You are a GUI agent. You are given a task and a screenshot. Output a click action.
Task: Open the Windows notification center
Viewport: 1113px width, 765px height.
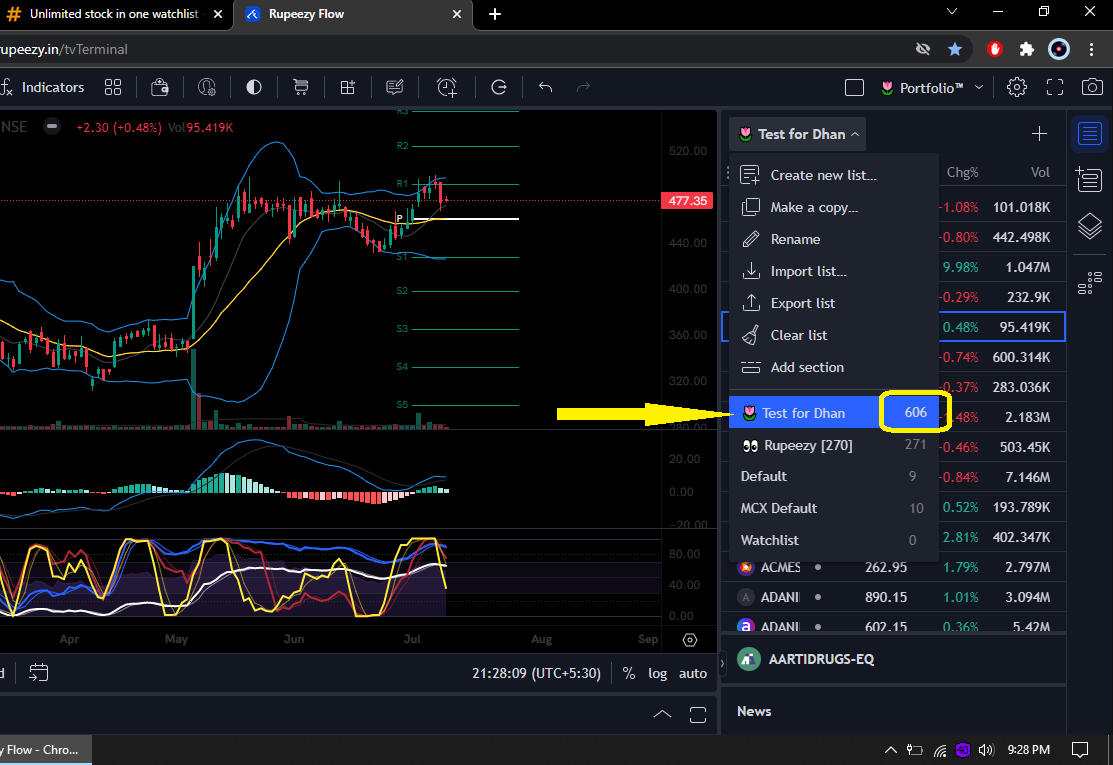(1080, 749)
